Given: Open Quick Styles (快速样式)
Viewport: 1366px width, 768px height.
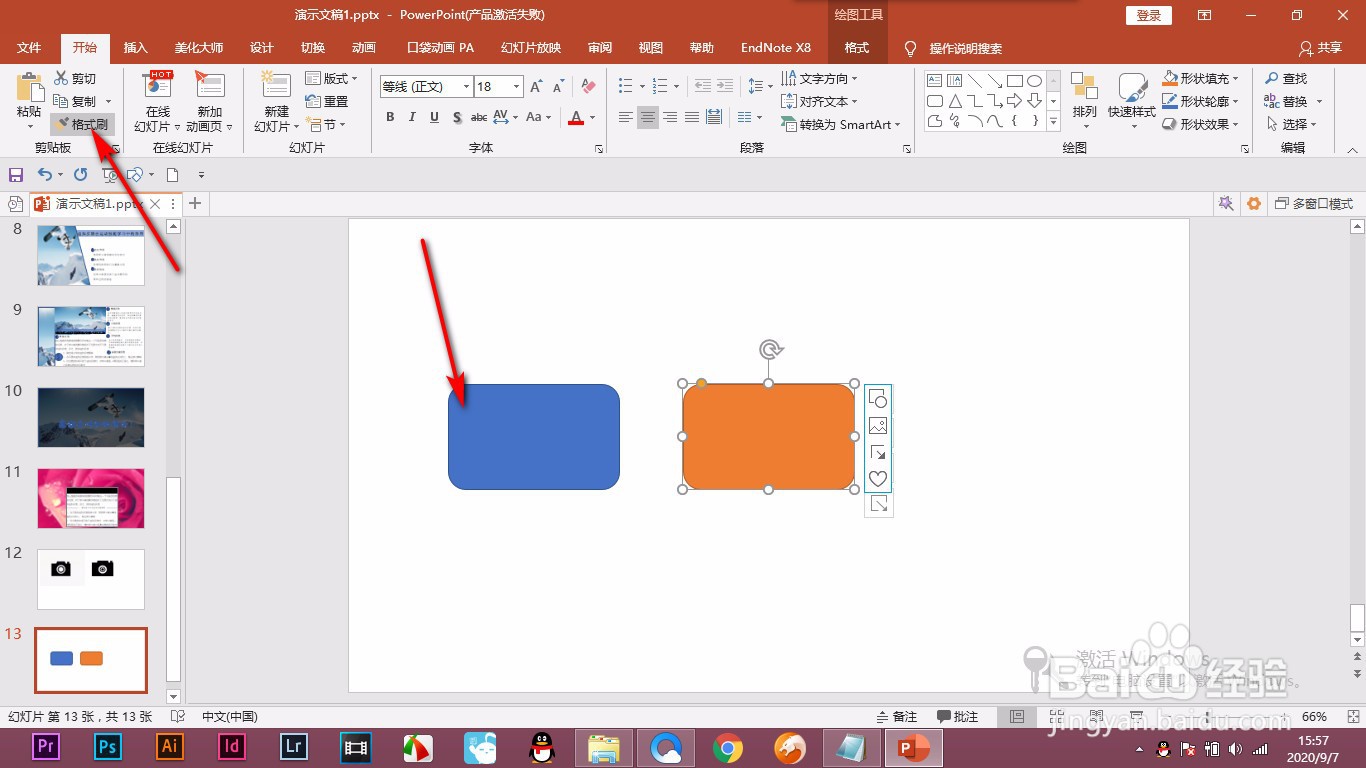Looking at the screenshot, I should (x=1132, y=100).
